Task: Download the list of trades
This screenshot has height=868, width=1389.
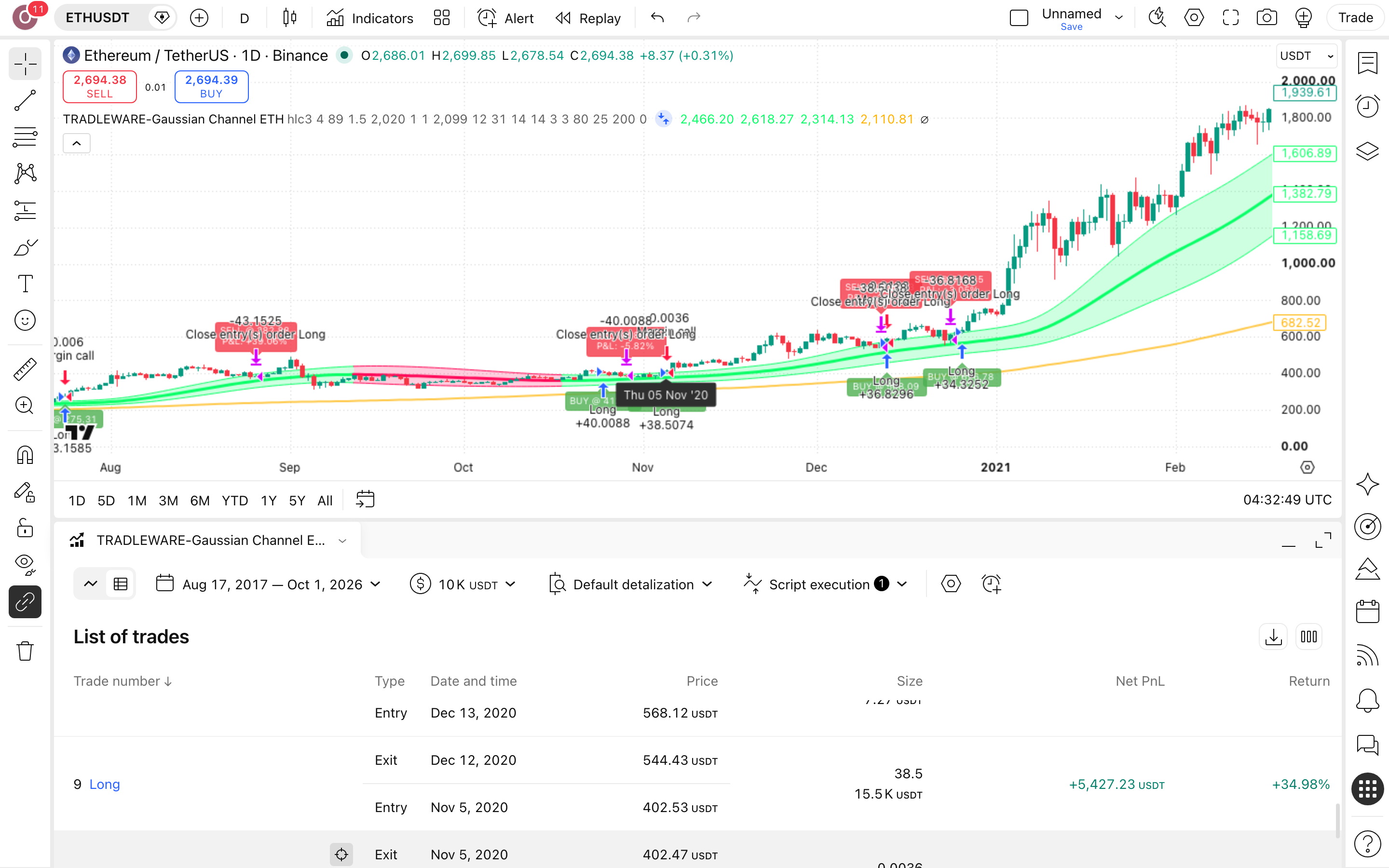Action: pyautogui.click(x=1274, y=637)
